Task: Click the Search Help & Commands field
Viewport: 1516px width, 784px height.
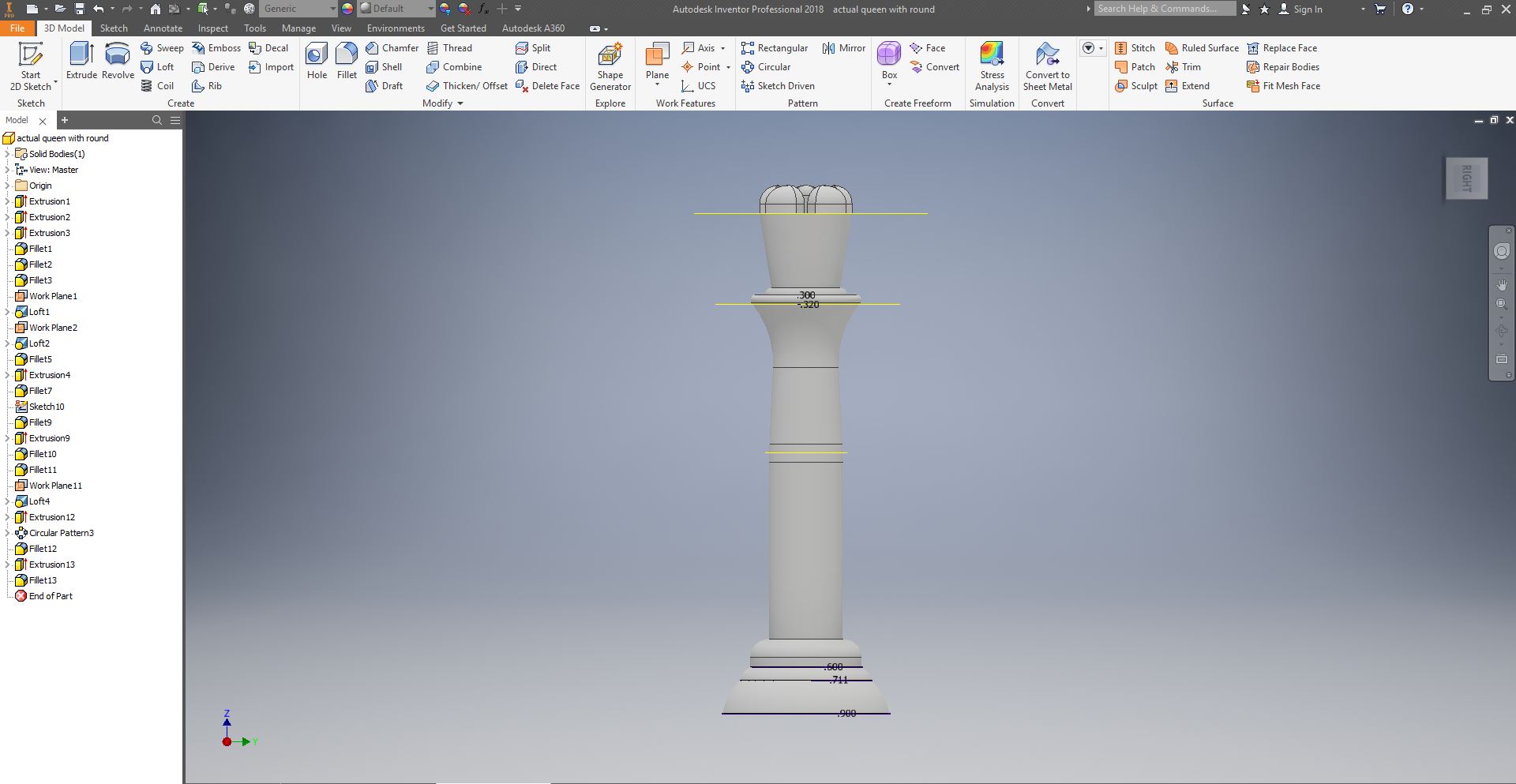Action: [x=1165, y=9]
